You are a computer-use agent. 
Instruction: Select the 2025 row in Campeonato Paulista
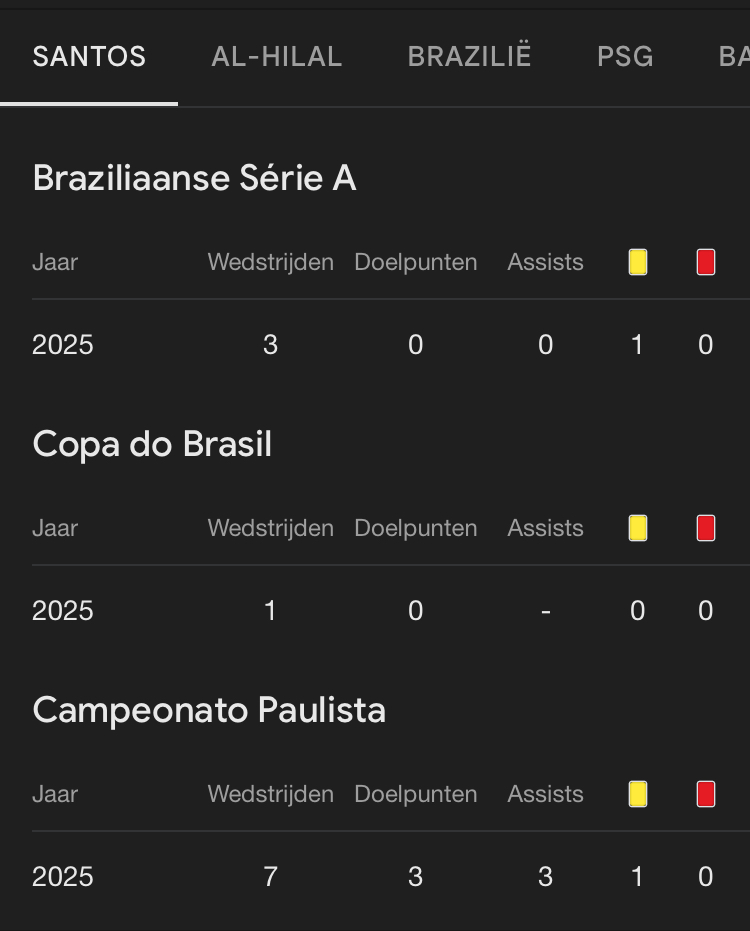click(63, 877)
